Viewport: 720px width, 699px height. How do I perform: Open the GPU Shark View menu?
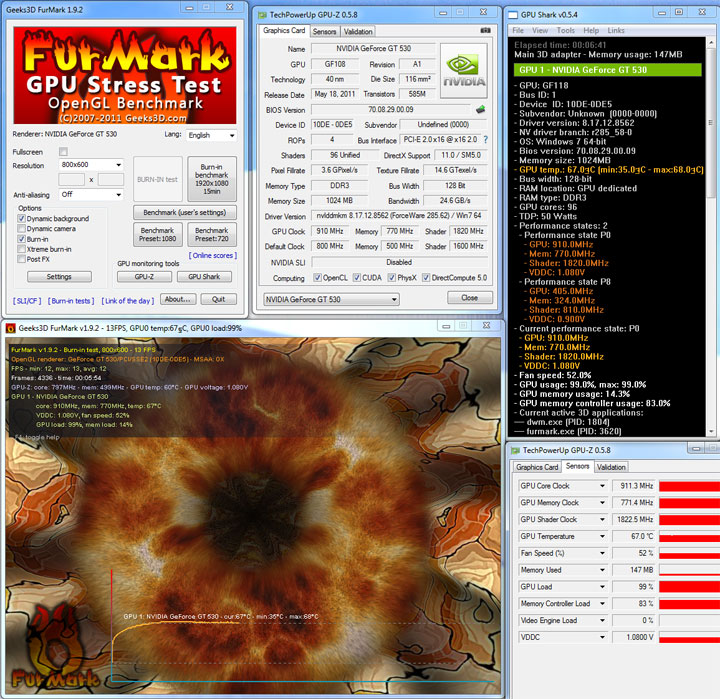coord(540,30)
